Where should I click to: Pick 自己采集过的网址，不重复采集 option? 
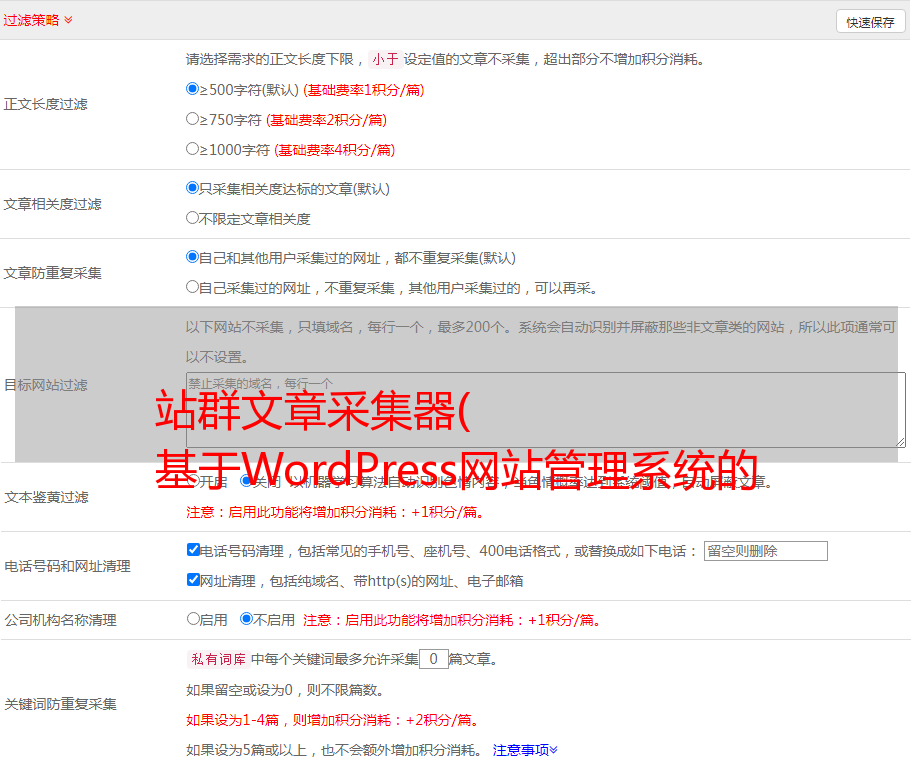click(x=192, y=287)
